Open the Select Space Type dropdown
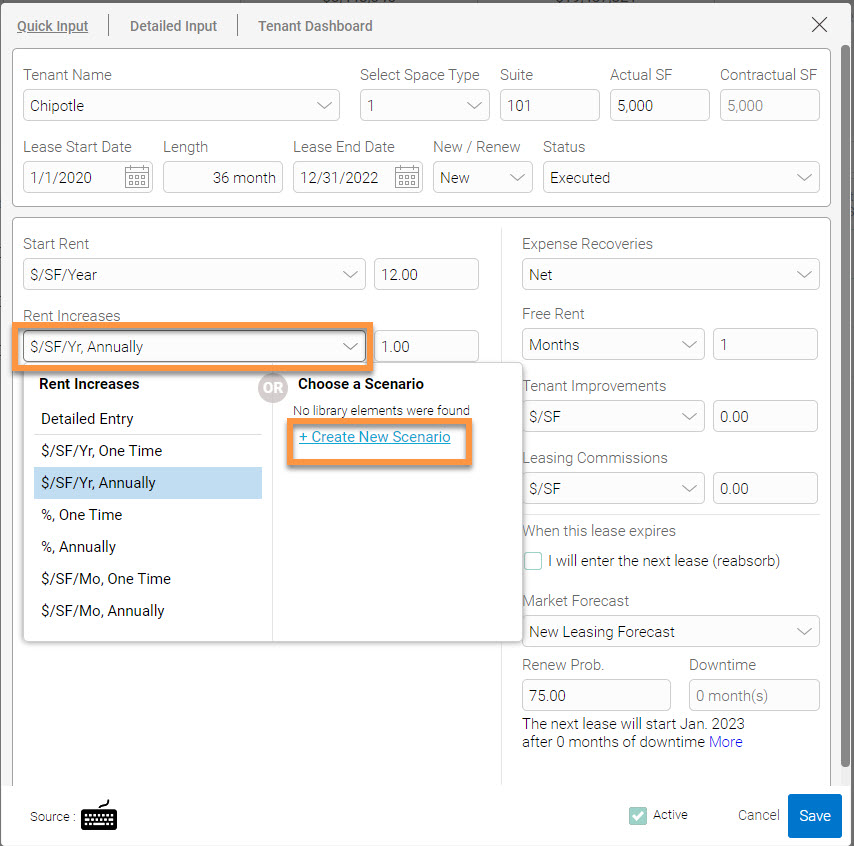This screenshot has height=846, width=854. (425, 105)
